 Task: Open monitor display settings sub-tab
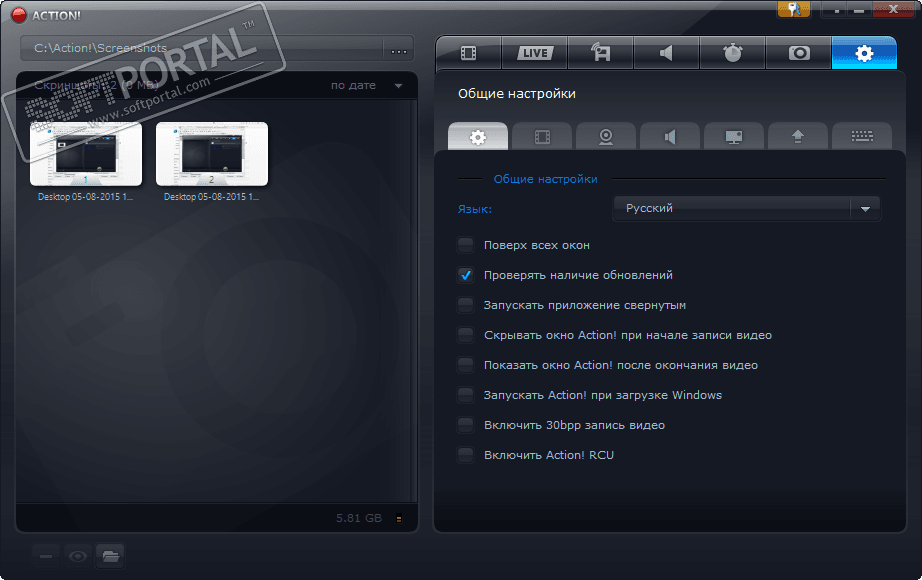(x=734, y=136)
